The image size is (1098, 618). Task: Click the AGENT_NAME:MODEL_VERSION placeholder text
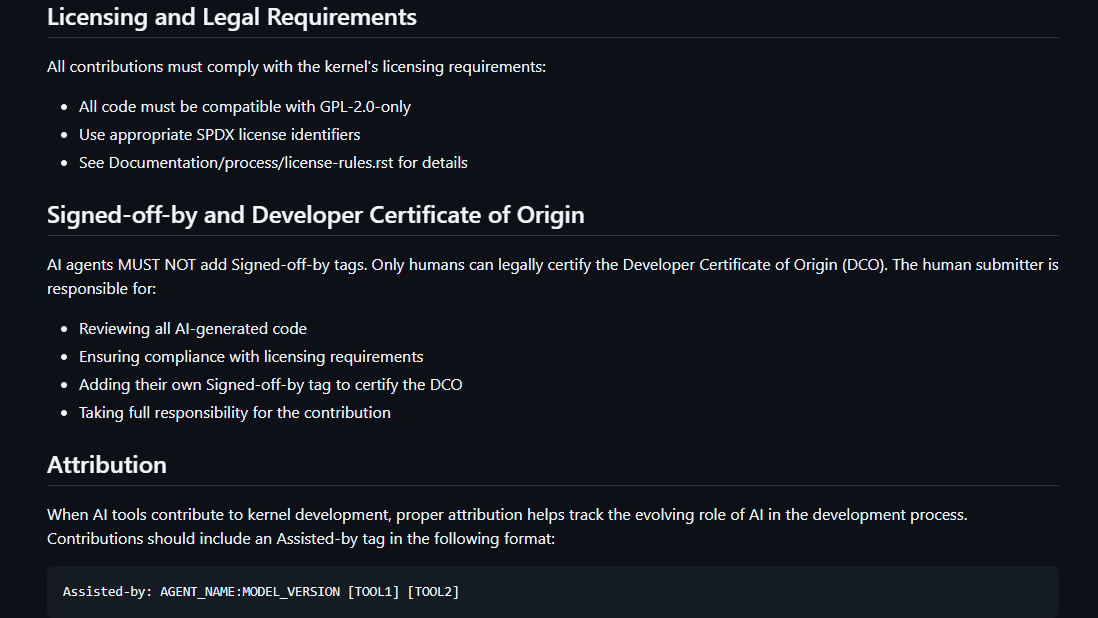(x=249, y=591)
